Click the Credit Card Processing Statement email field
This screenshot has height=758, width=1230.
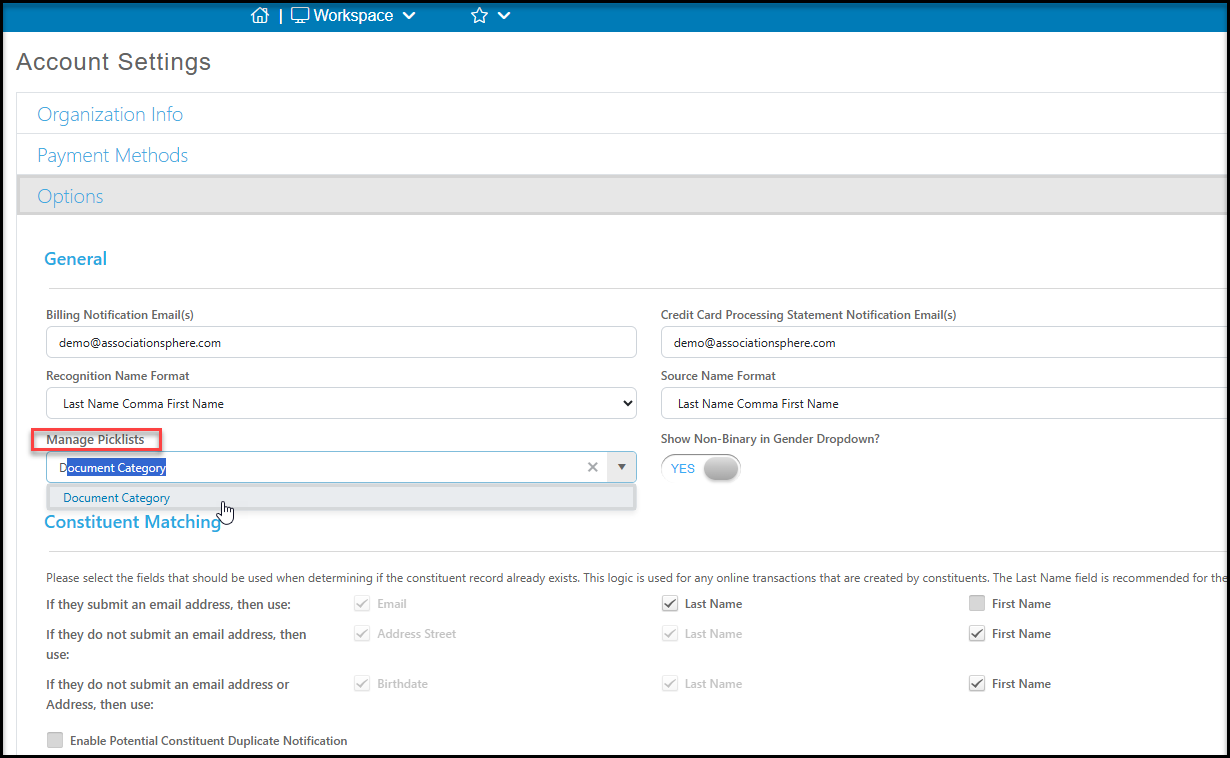point(944,342)
